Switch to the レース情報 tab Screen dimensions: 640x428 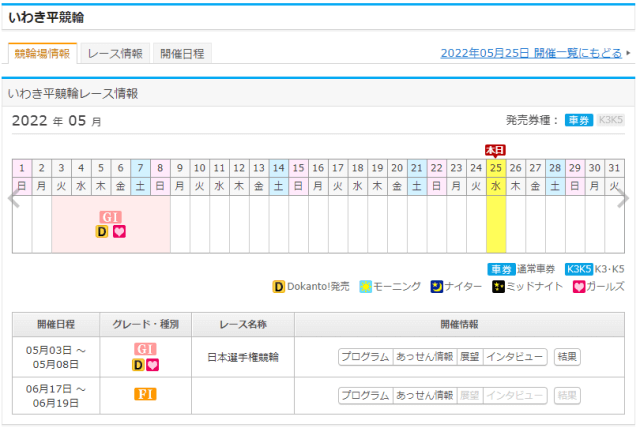pyautogui.click(x=115, y=54)
